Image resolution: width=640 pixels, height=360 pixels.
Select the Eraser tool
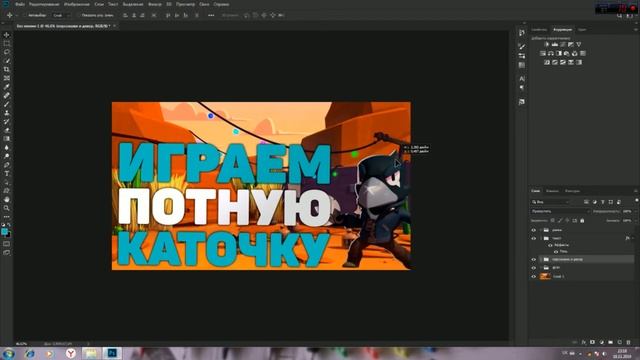[7, 130]
